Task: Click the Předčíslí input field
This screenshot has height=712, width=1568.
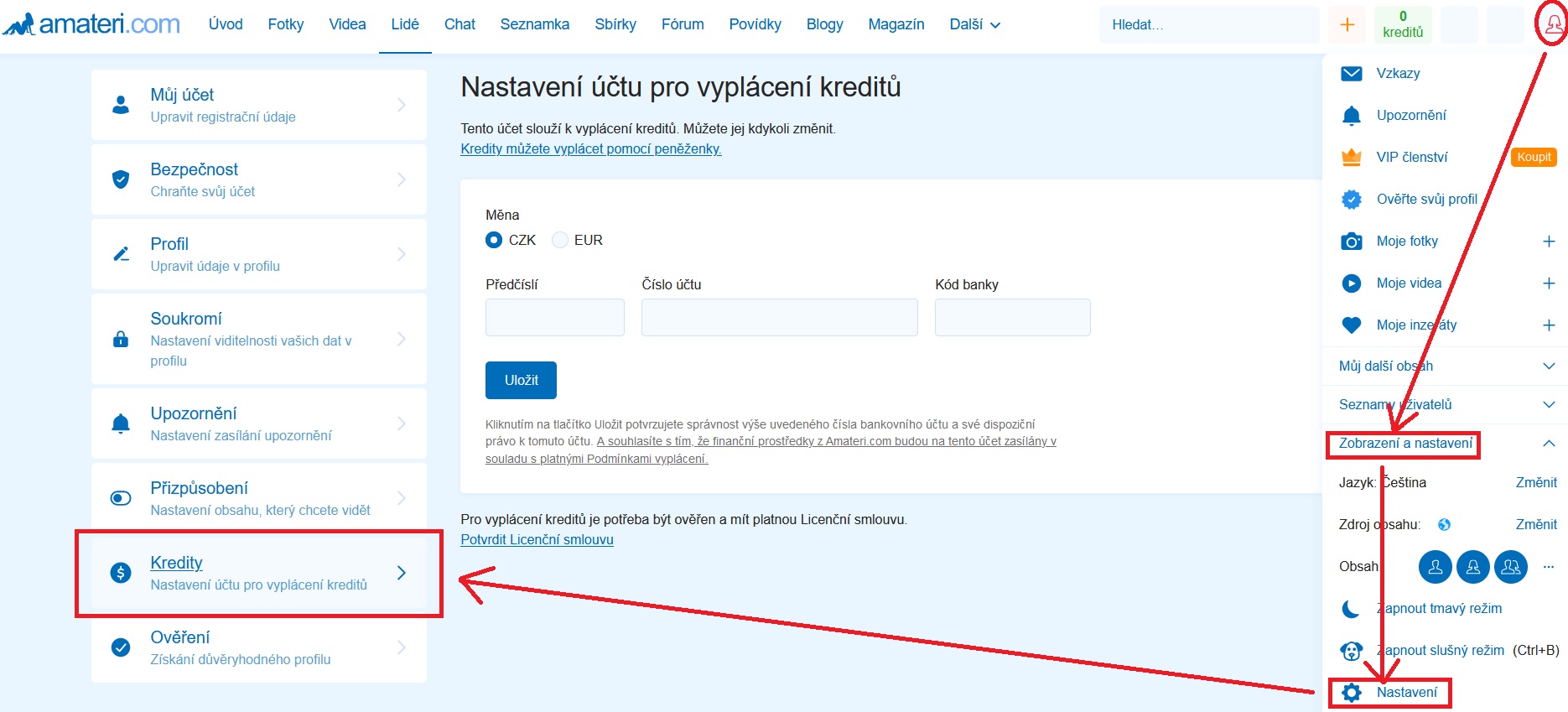Action: [555, 318]
